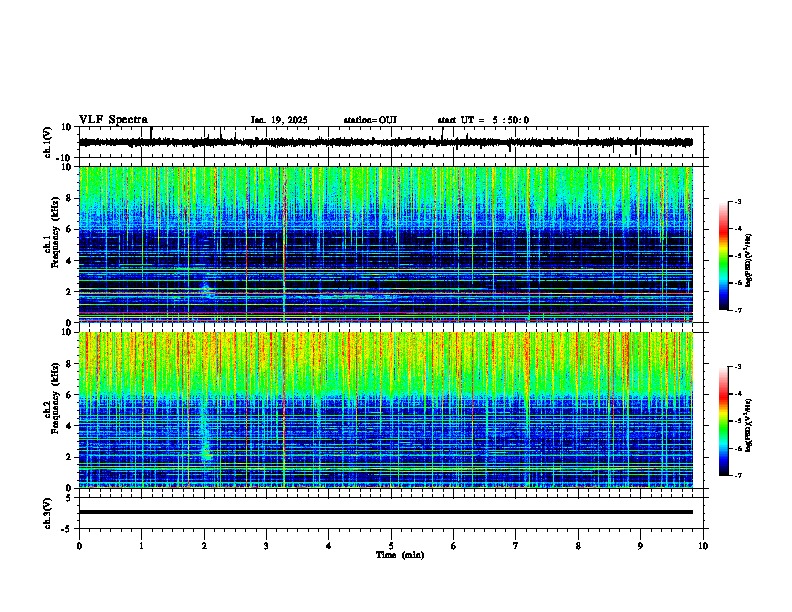
Task: Click time axis tick label "10"
Action: tap(703, 546)
